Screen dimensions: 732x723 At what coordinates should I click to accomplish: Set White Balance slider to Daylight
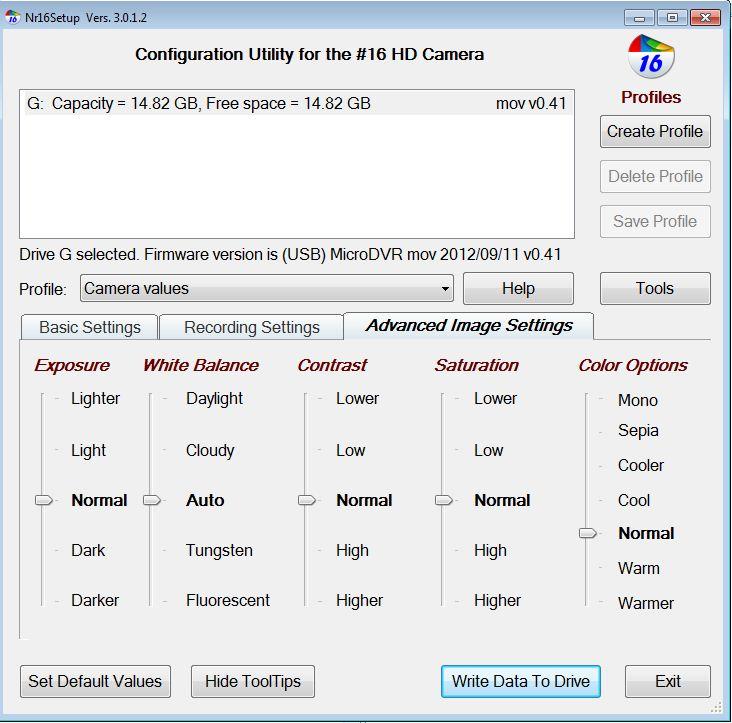(151, 399)
